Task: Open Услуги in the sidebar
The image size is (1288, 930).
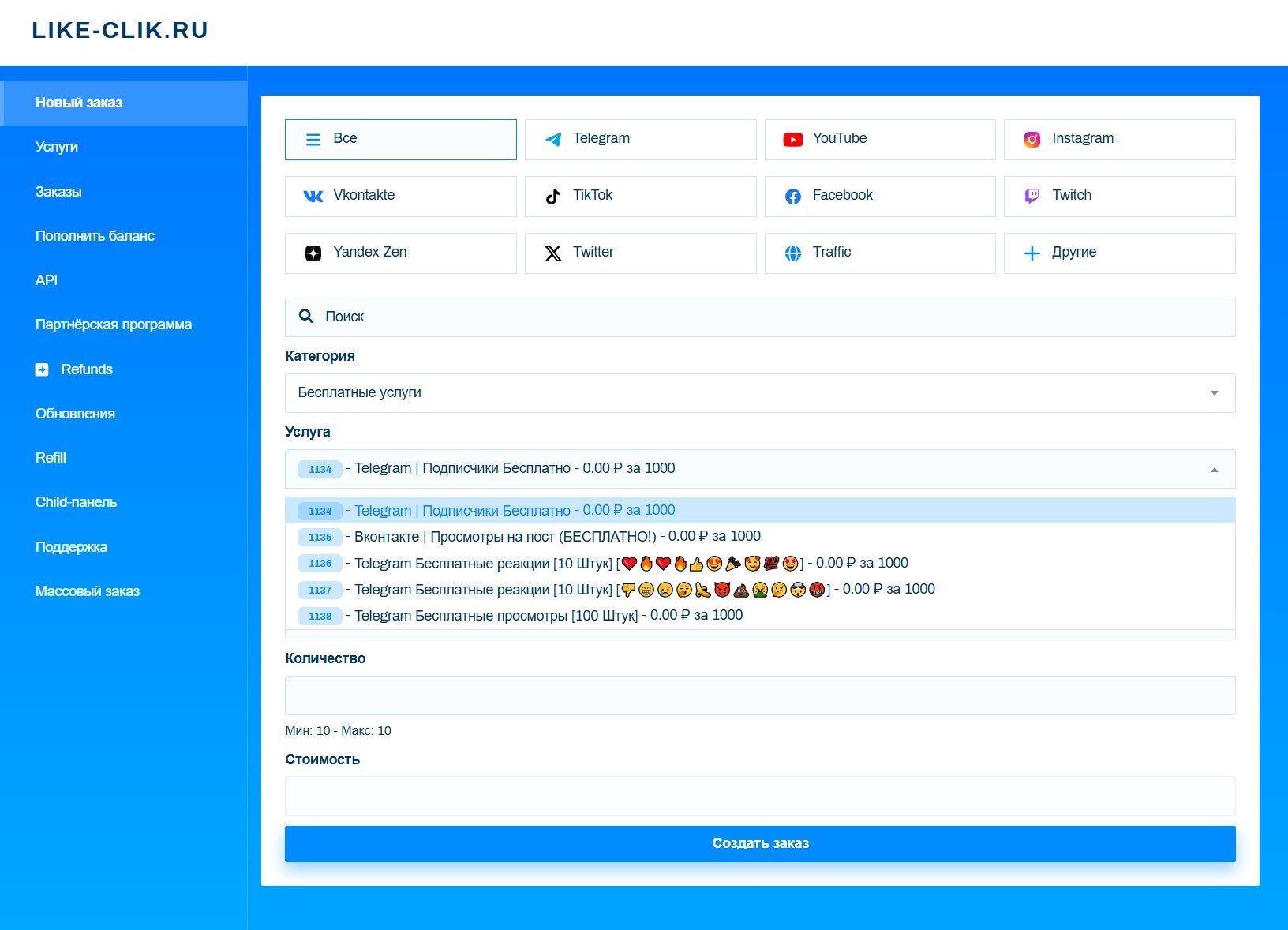Action: [57, 147]
